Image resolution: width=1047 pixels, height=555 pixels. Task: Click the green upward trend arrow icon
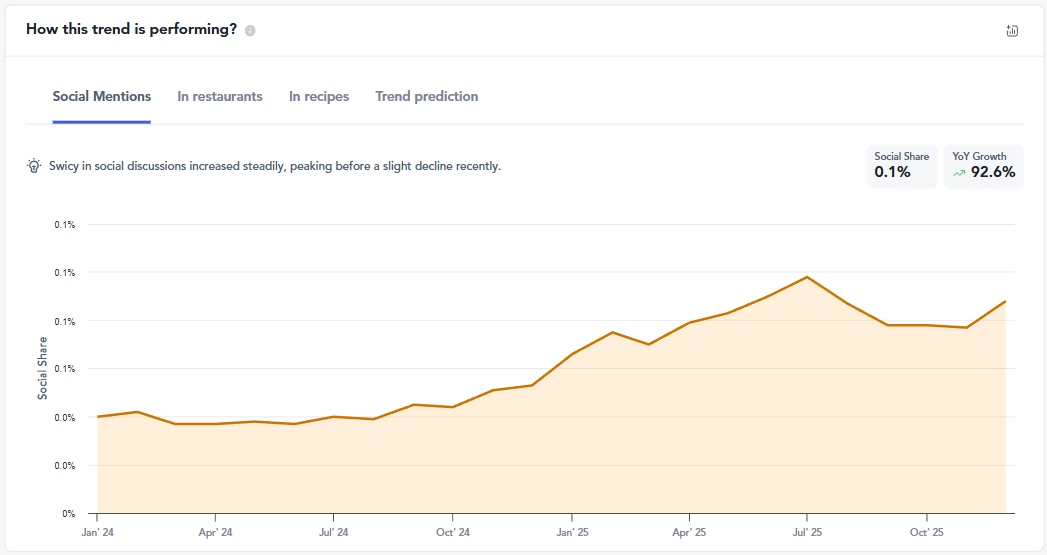tap(959, 173)
